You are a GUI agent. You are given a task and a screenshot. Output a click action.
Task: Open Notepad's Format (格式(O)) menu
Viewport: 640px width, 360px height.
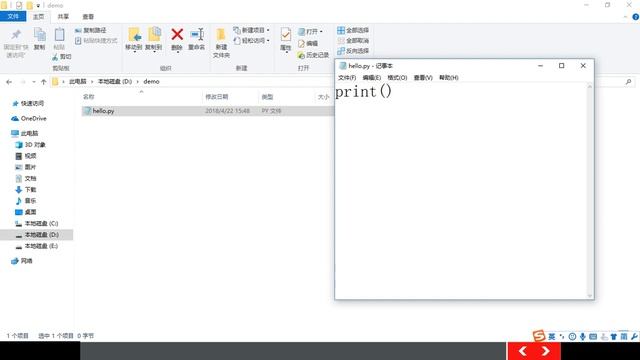coord(397,78)
